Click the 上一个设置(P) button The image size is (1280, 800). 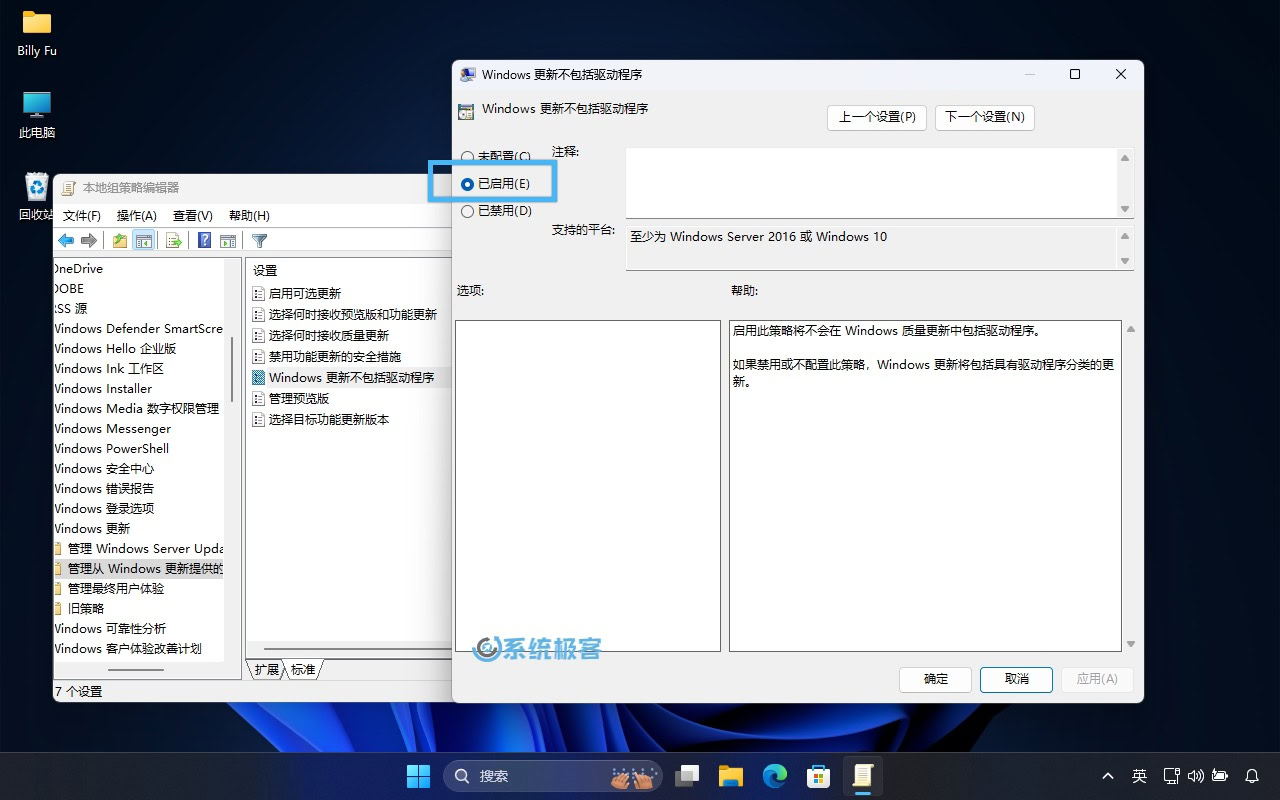point(877,117)
